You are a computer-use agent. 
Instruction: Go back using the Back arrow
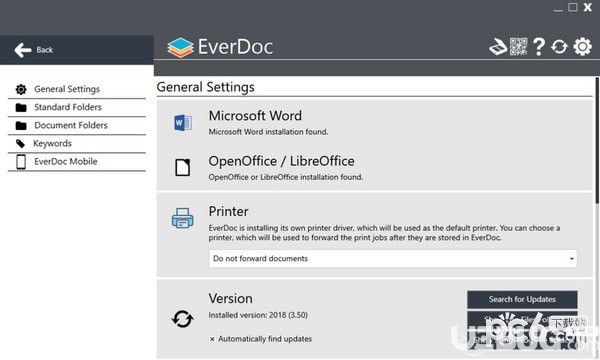coord(23,50)
